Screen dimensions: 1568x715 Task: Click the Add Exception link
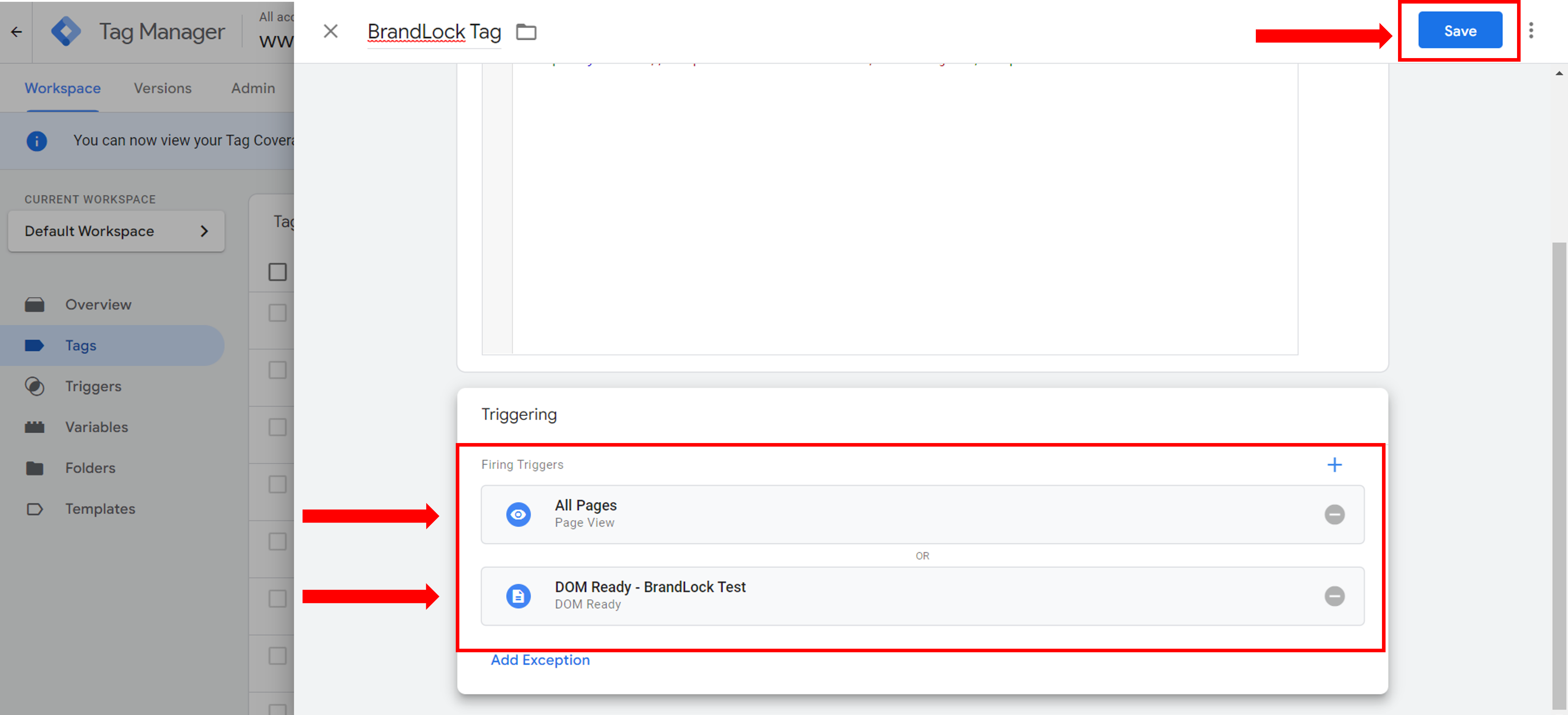[540, 660]
